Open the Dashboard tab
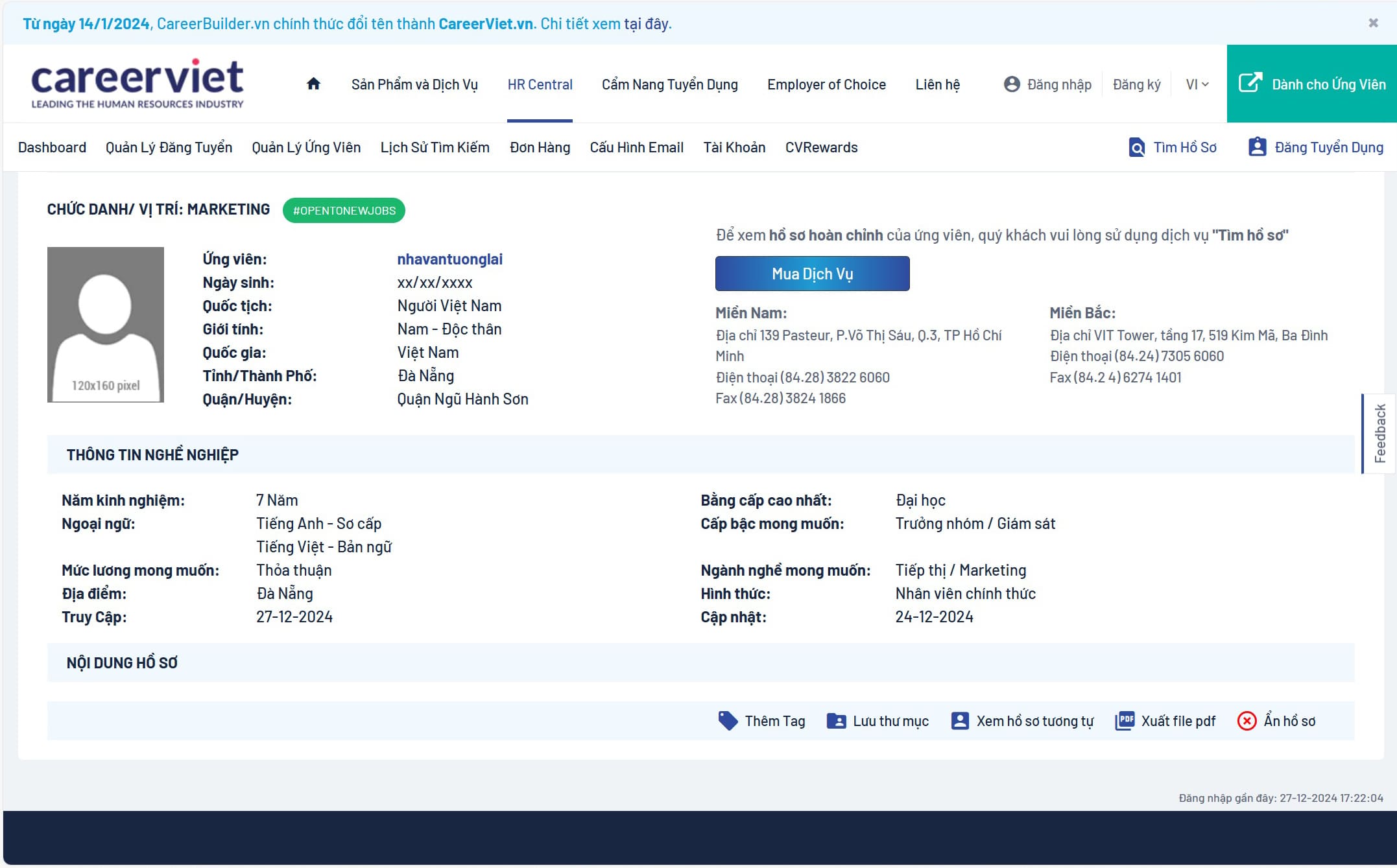The height and width of the screenshot is (868, 1397). [x=52, y=147]
